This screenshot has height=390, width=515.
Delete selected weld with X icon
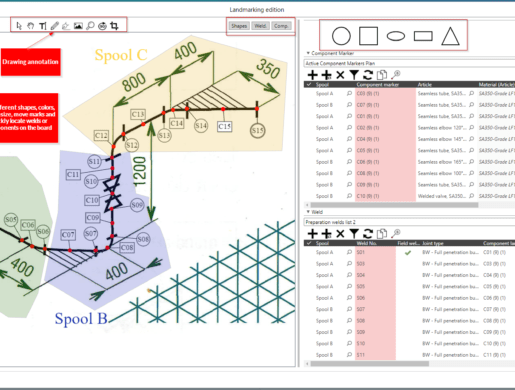340,234
